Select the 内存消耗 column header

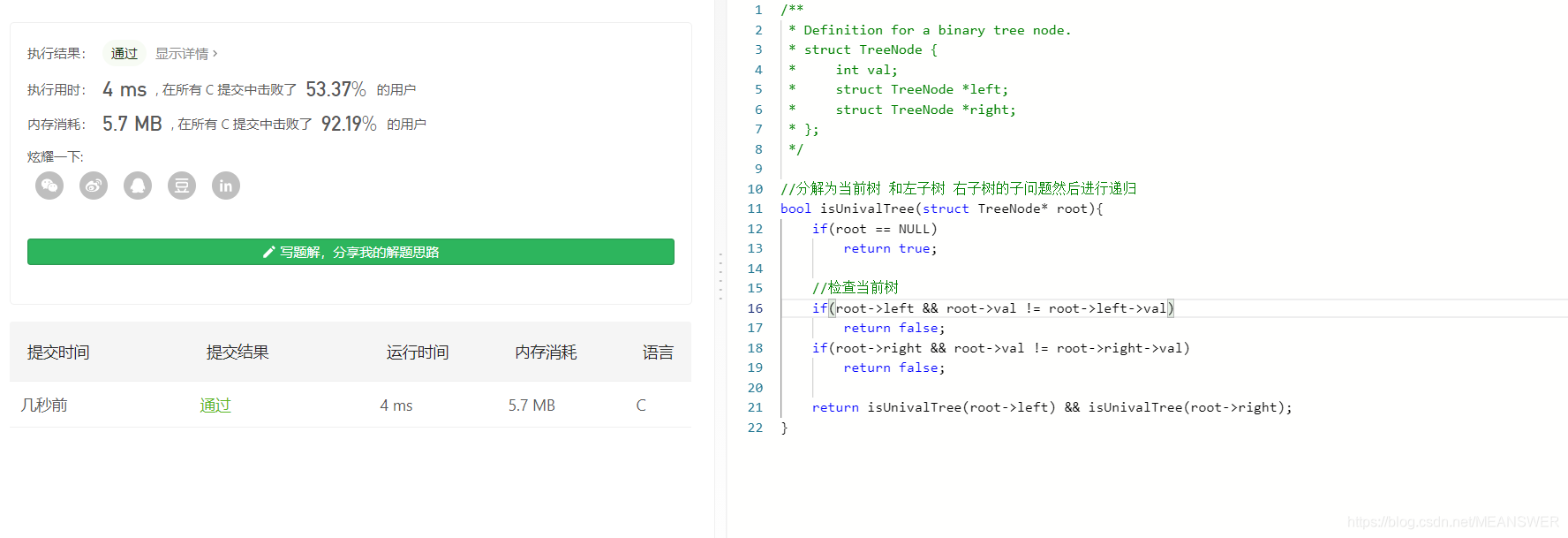(x=546, y=352)
